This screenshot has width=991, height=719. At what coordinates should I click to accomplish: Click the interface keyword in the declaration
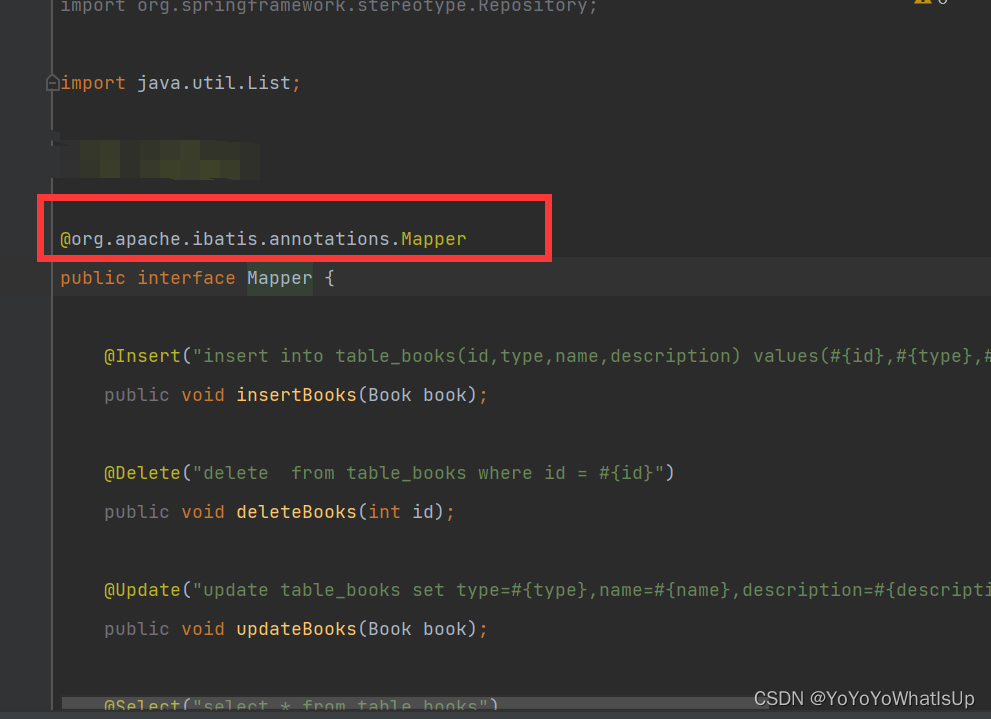(x=186, y=278)
